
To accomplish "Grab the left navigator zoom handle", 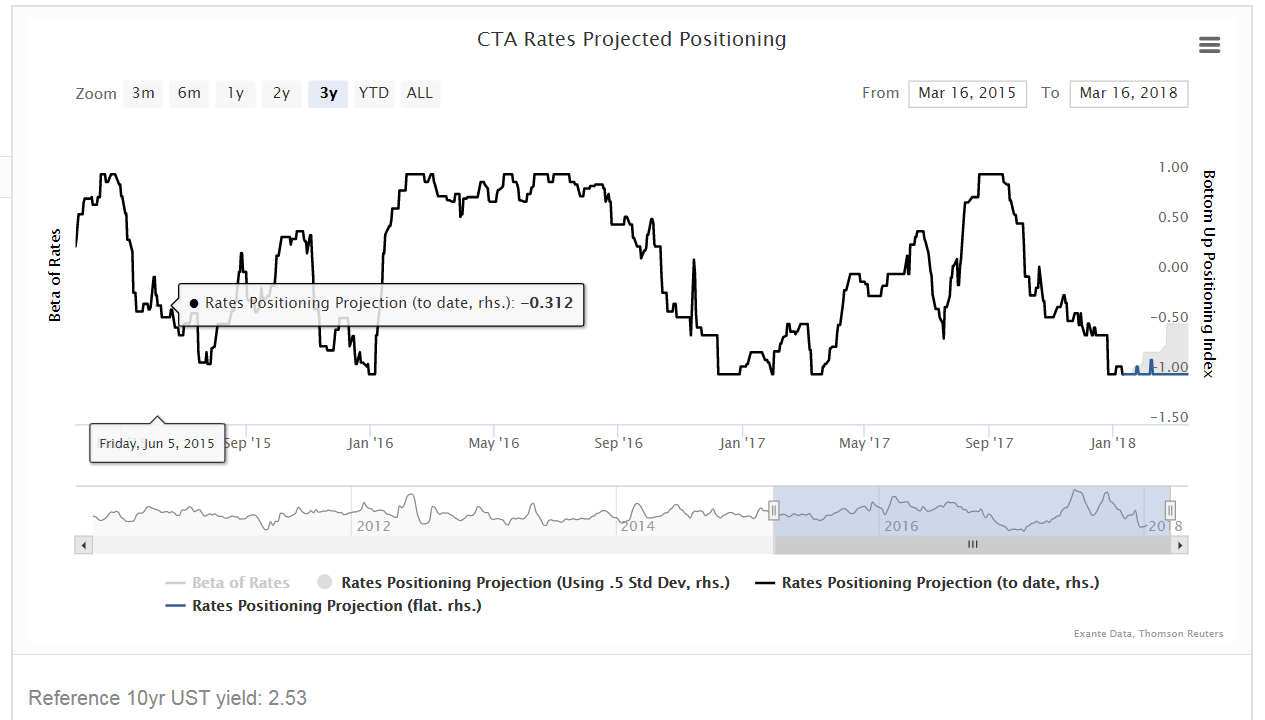I will pos(773,510).
